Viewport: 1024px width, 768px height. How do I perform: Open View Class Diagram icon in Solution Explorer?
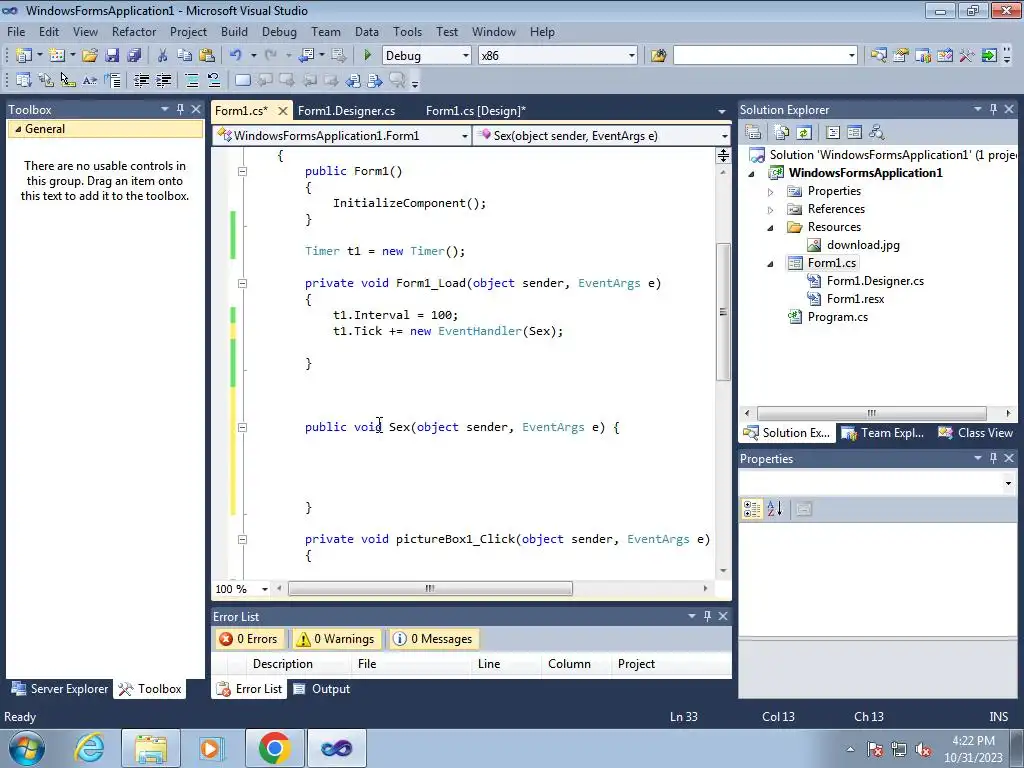tap(876, 133)
